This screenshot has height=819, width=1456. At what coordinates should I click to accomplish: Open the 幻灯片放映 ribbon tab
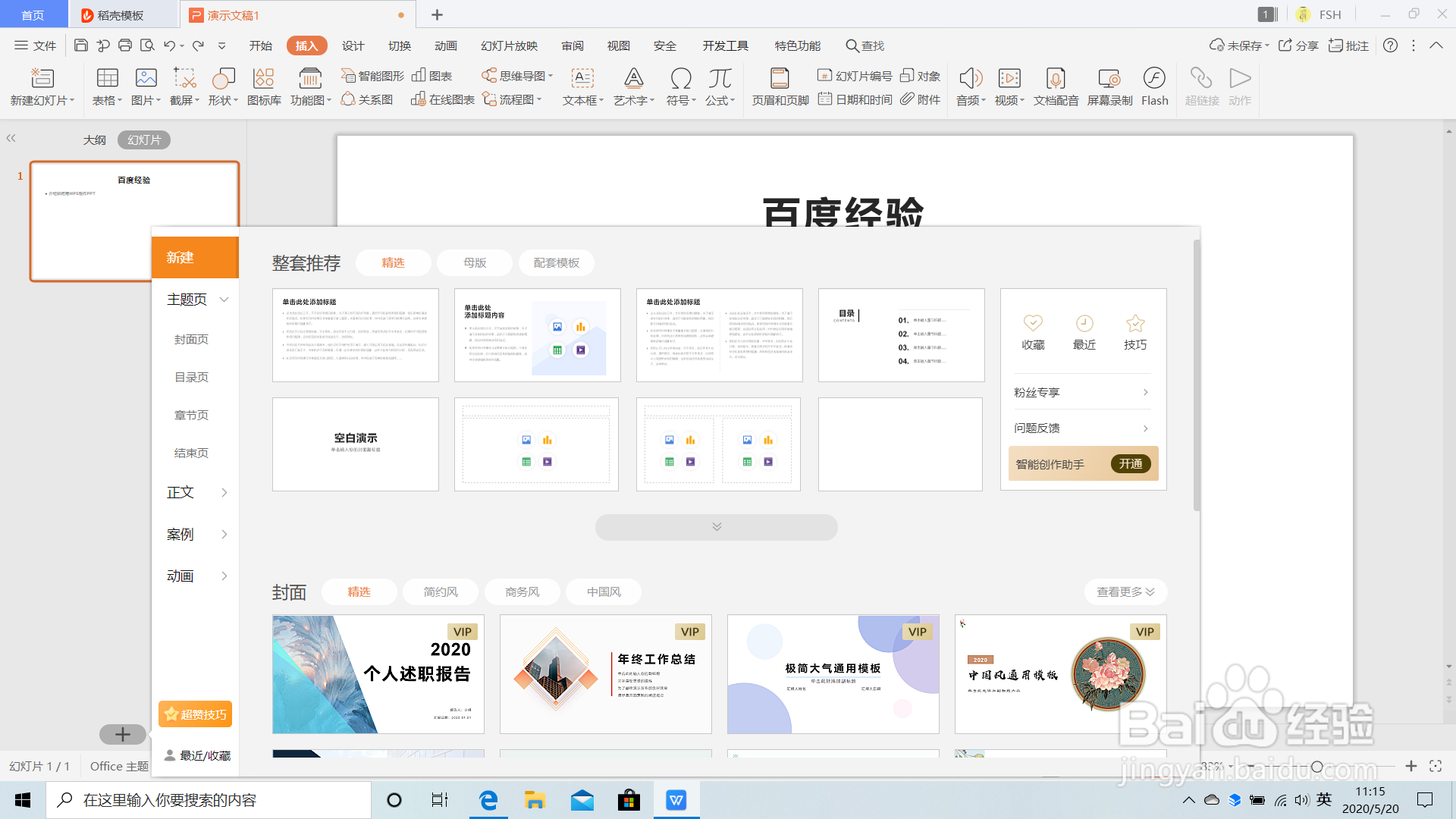[509, 45]
